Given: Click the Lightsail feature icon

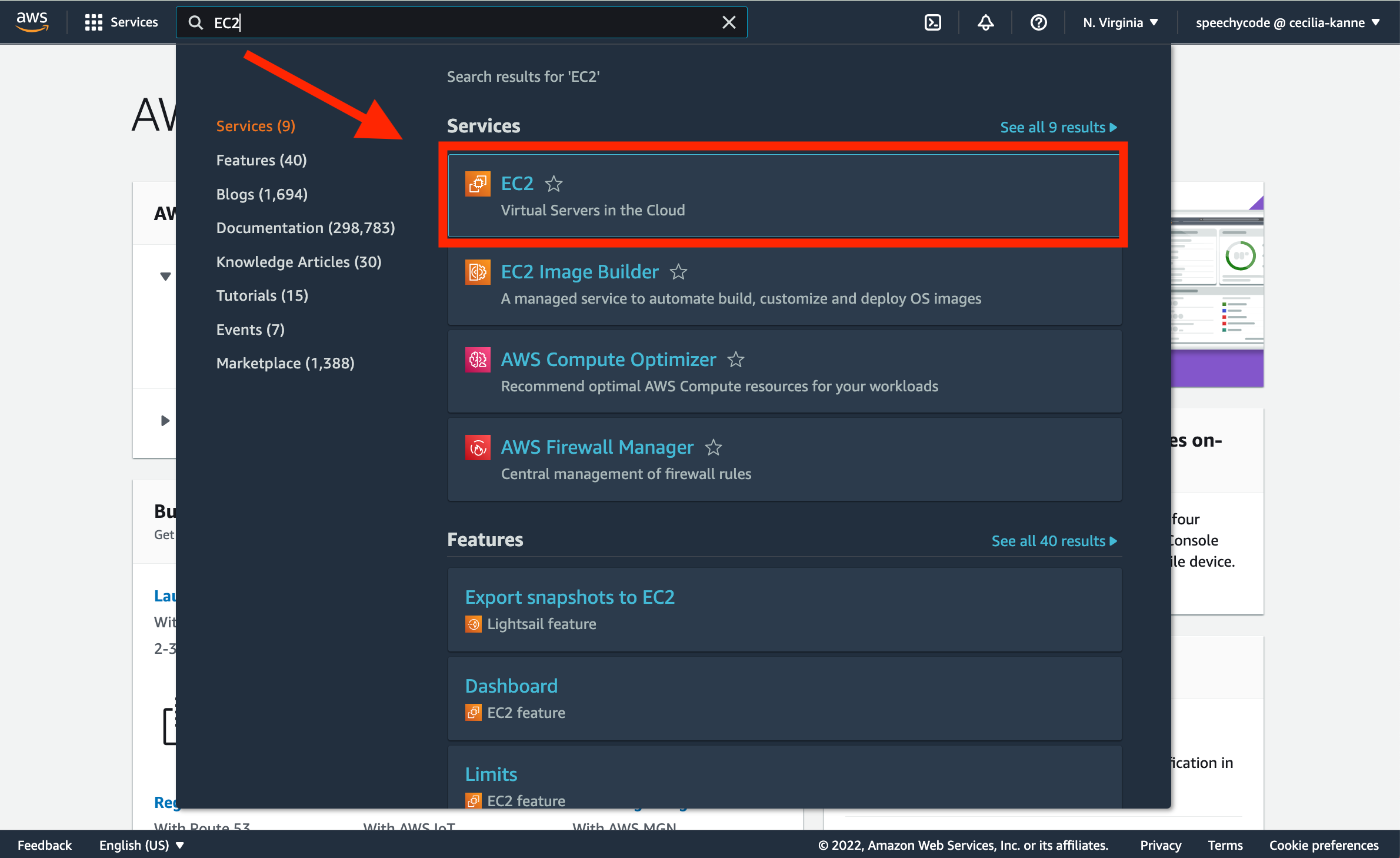Looking at the screenshot, I should 473,624.
